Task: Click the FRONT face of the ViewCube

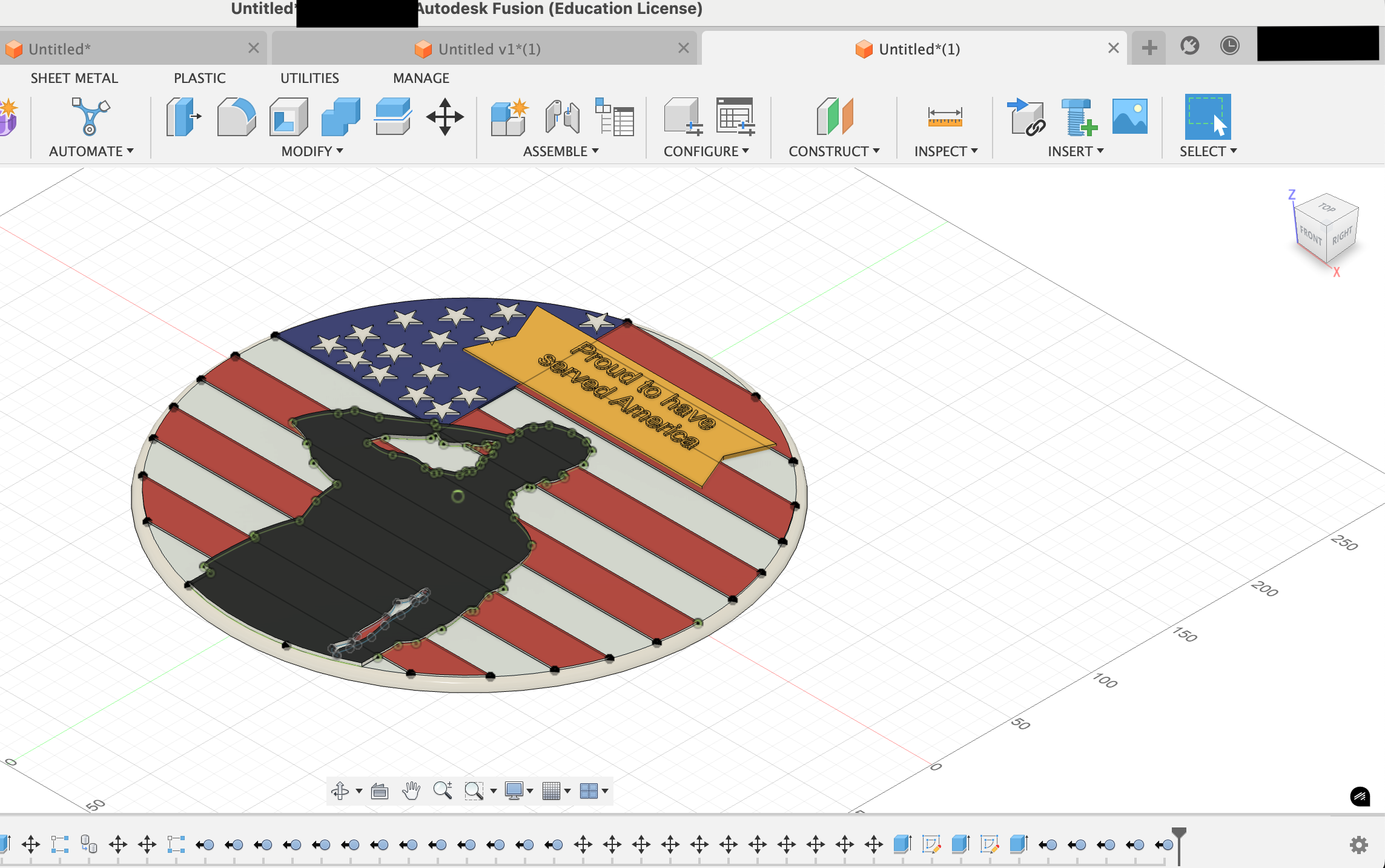Action: tap(1311, 234)
